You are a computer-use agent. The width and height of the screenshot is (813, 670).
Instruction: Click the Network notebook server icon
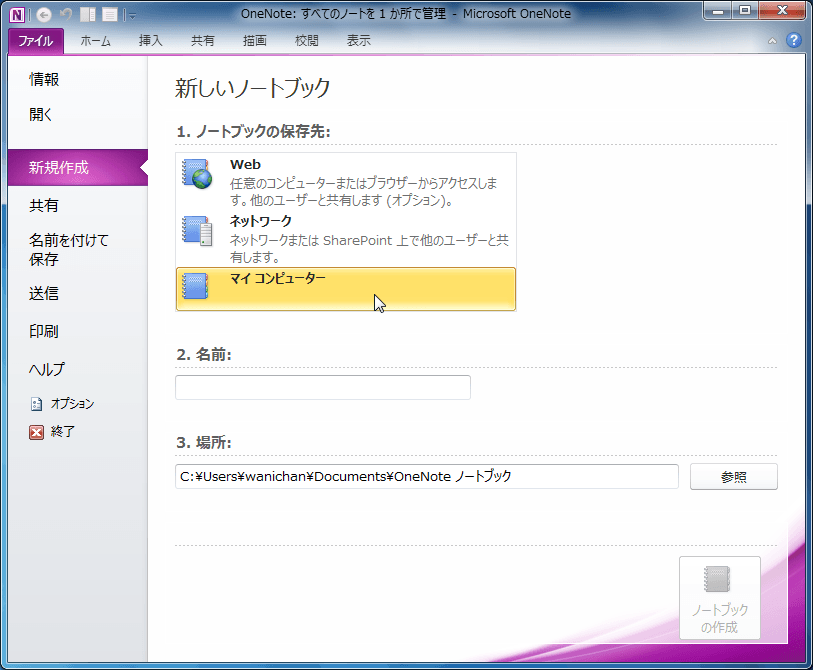tap(197, 231)
